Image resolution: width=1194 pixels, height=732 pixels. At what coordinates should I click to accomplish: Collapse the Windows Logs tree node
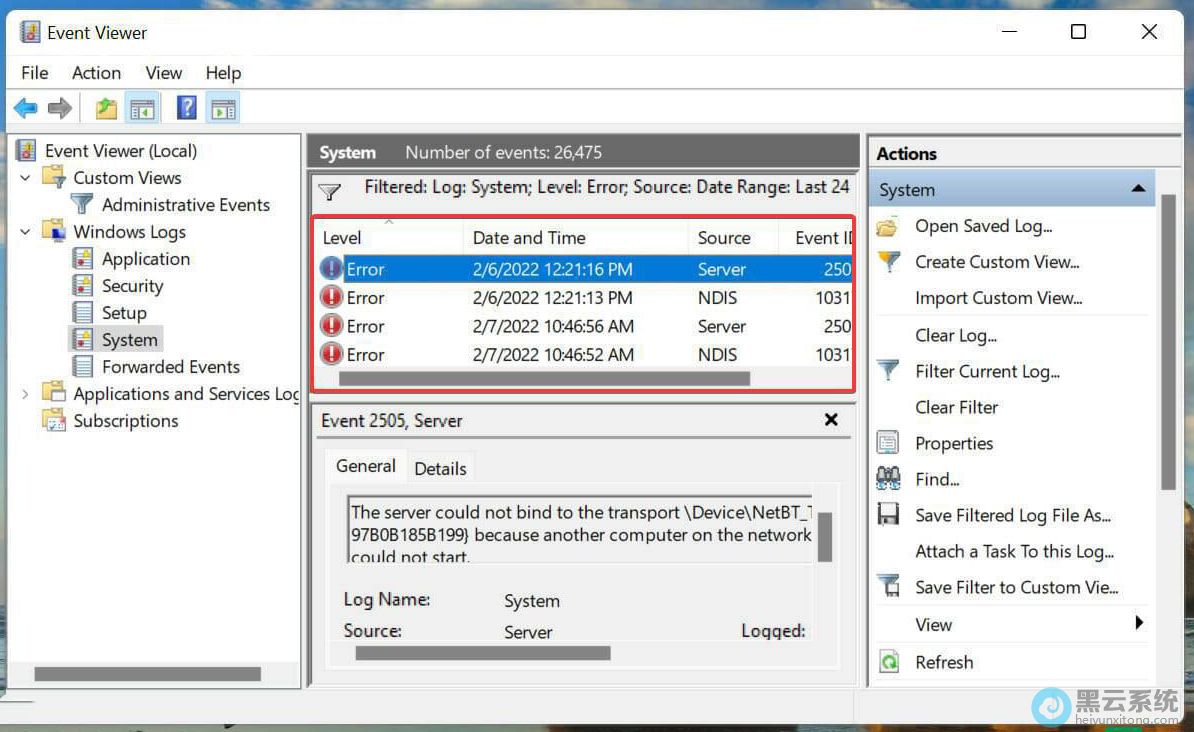click(26, 232)
